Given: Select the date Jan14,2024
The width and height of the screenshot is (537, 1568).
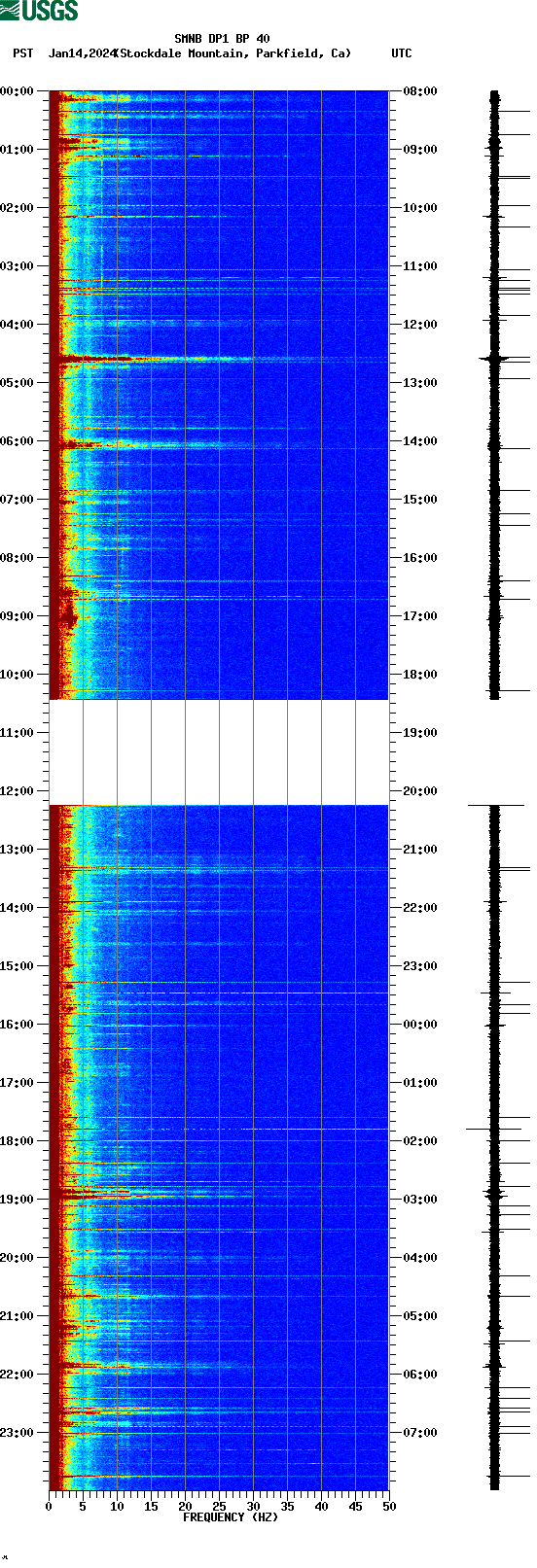Looking at the screenshot, I should [x=83, y=53].
